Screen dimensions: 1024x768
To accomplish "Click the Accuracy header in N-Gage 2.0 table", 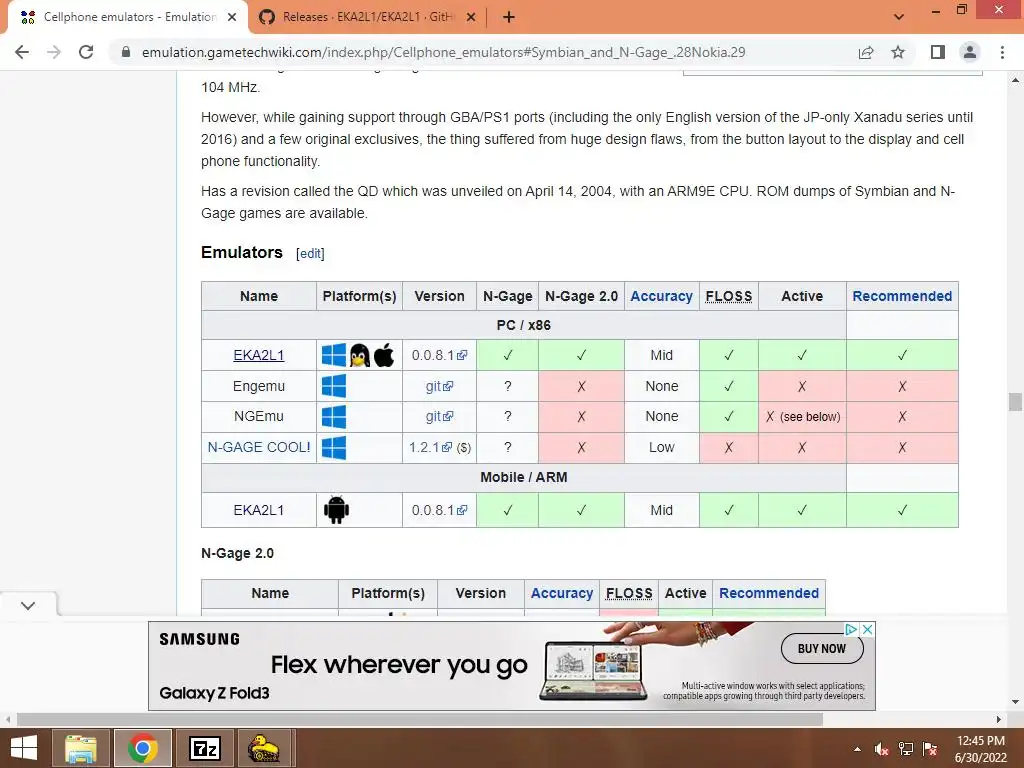I will (562, 593).
